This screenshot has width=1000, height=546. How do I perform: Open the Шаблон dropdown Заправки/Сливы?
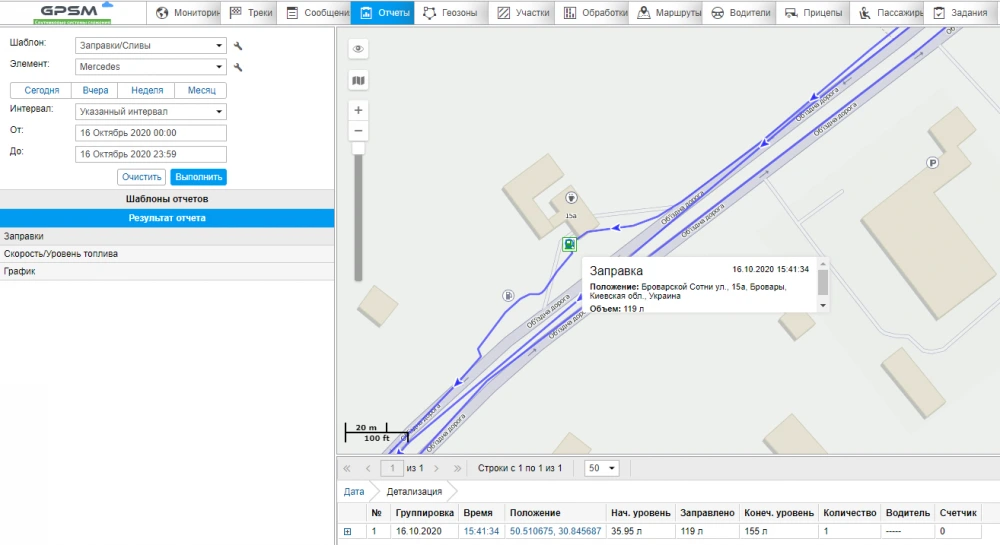coord(151,45)
